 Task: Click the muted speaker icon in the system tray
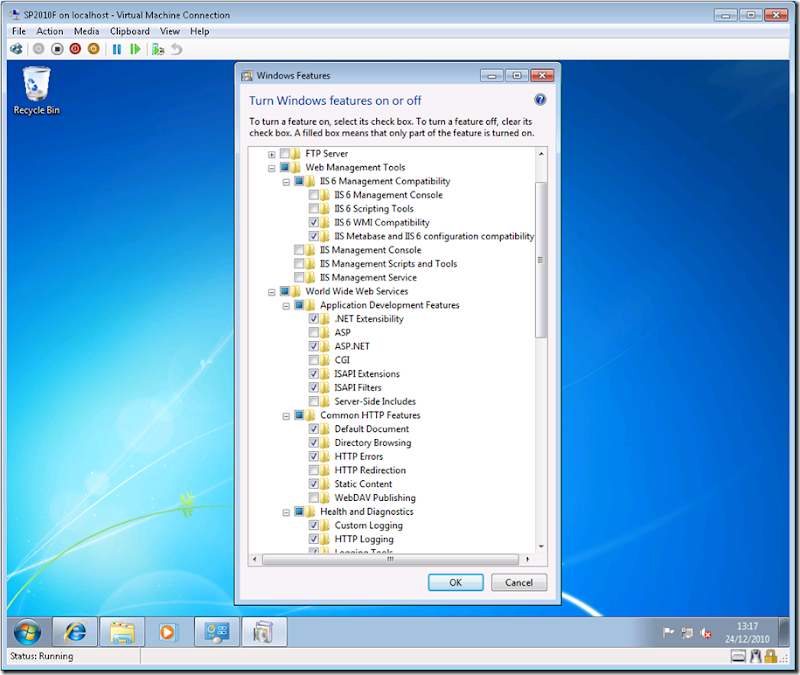tap(705, 632)
